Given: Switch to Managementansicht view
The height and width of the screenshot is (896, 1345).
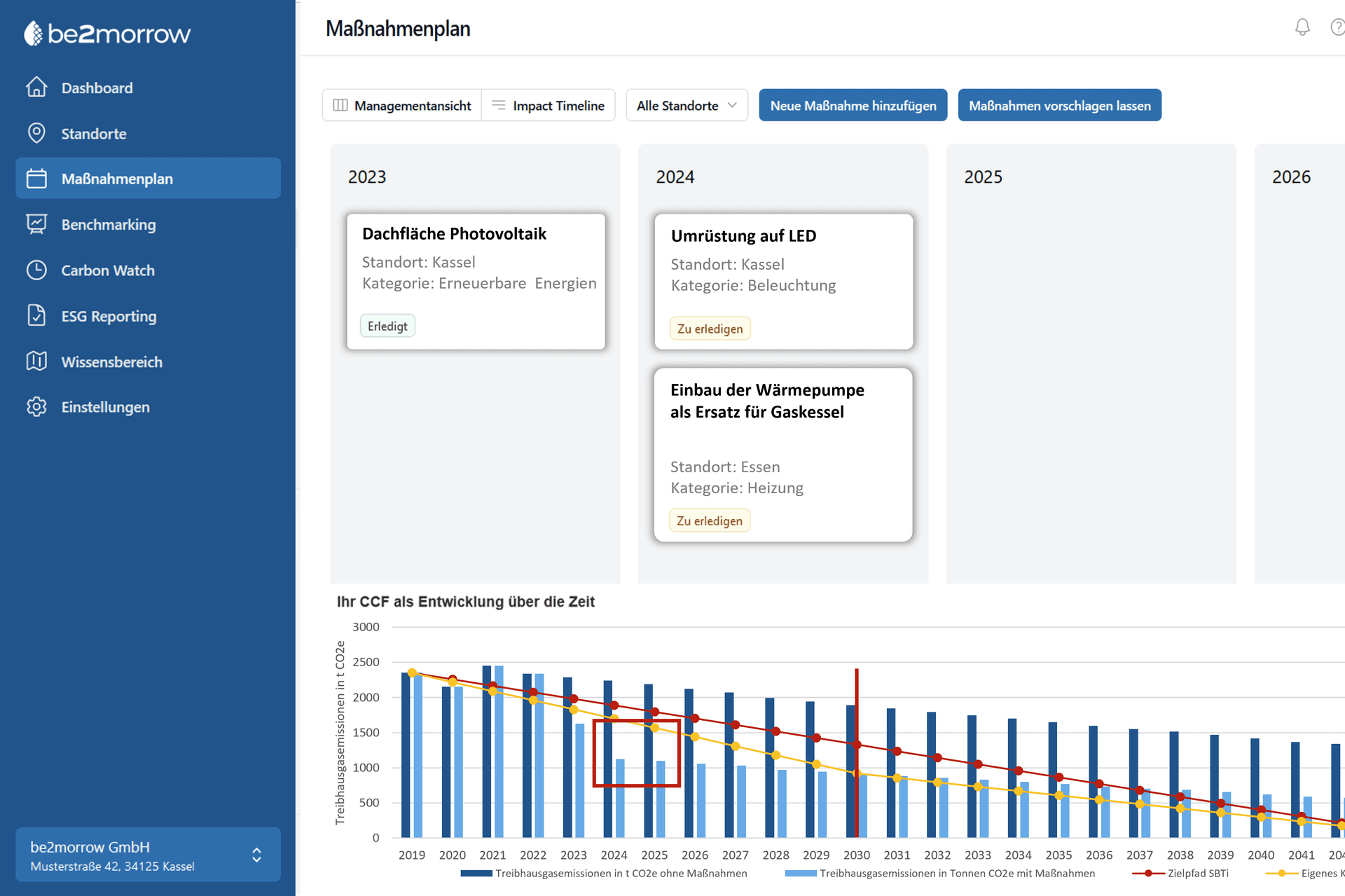Looking at the screenshot, I should tap(402, 106).
